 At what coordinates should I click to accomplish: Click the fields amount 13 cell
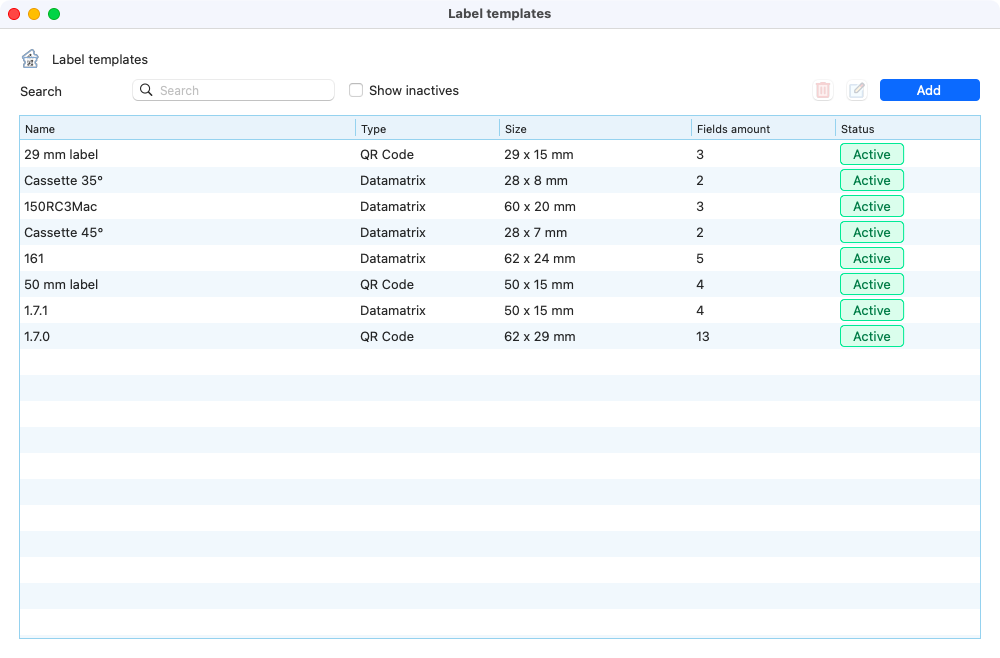703,337
